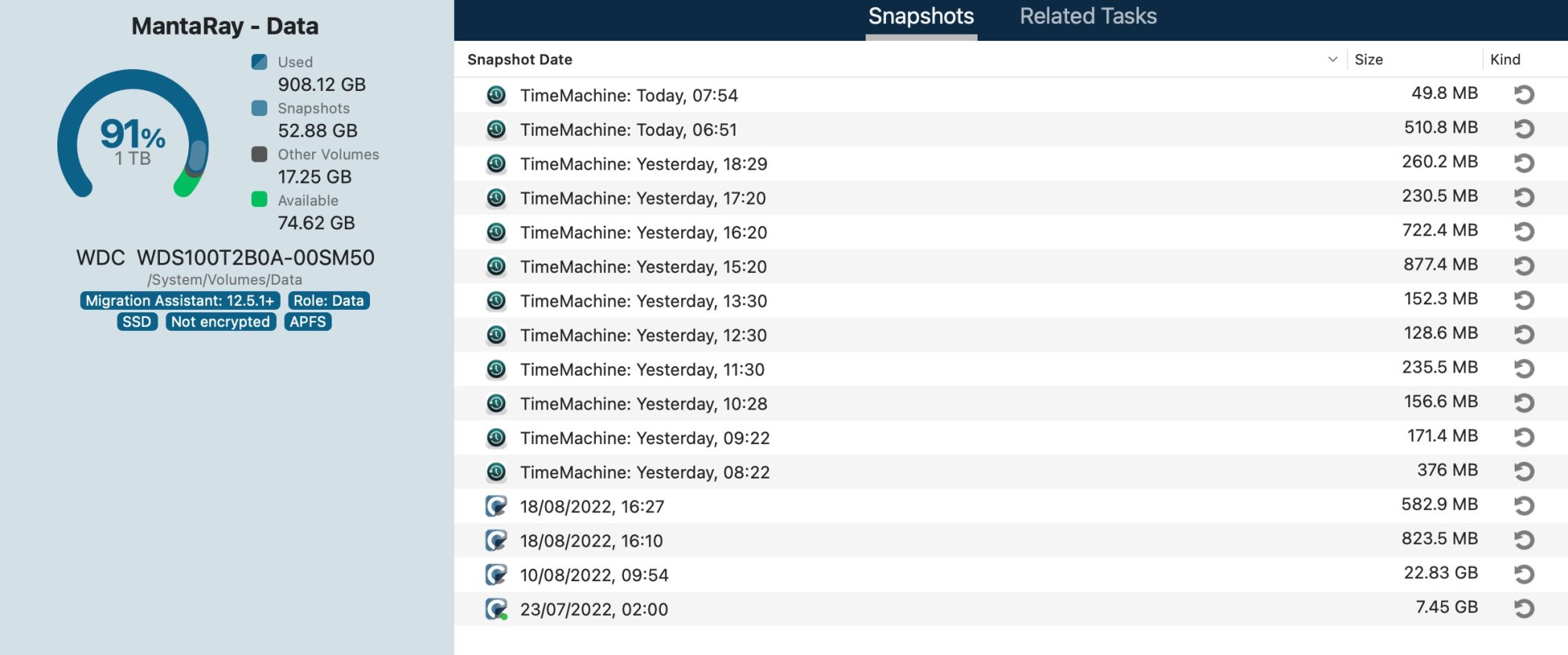1568x655 pixels.
Task: Expand the Snapshot Date sort chevron
Action: tap(1332, 60)
